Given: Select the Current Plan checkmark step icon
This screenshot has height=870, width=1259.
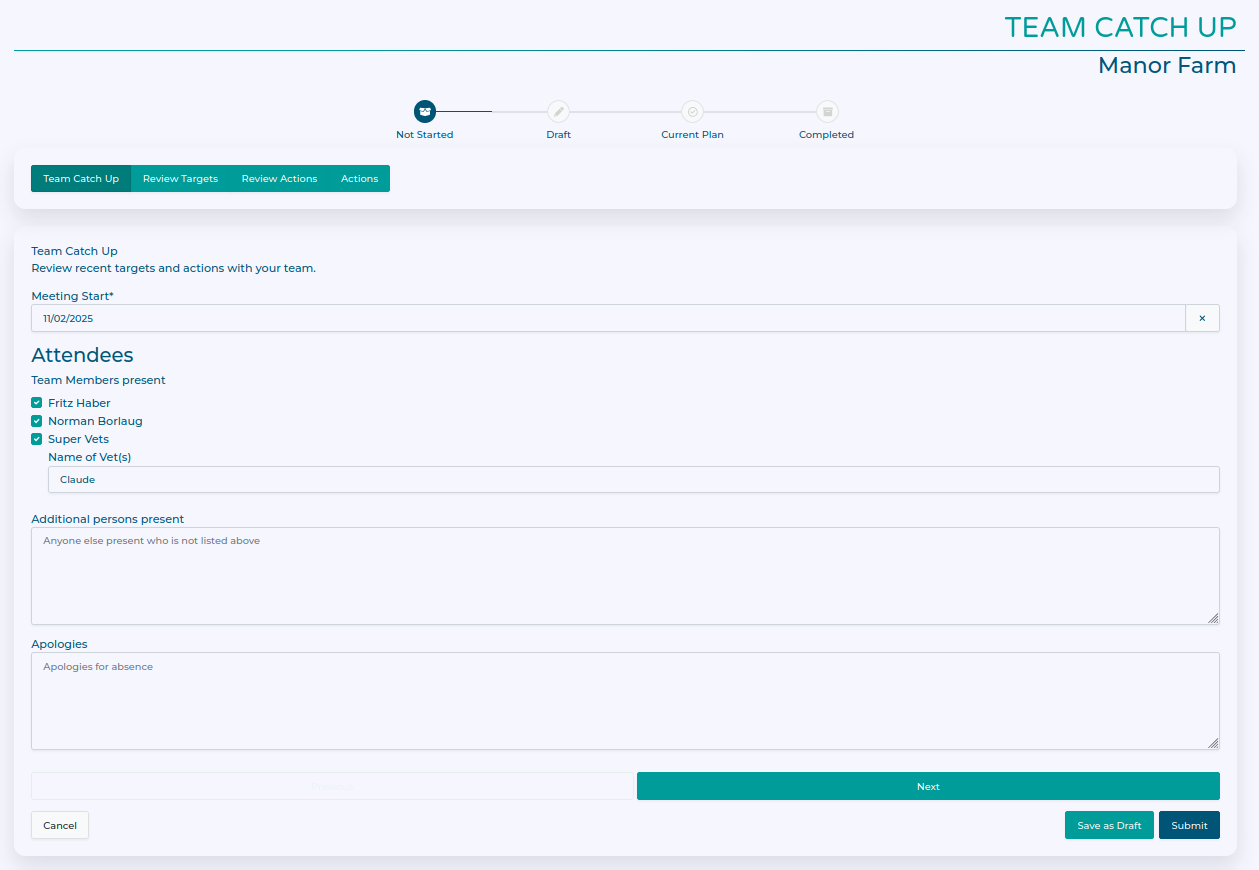Looking at the screenshot, I should pyautogui.click(x=692, y=111).
